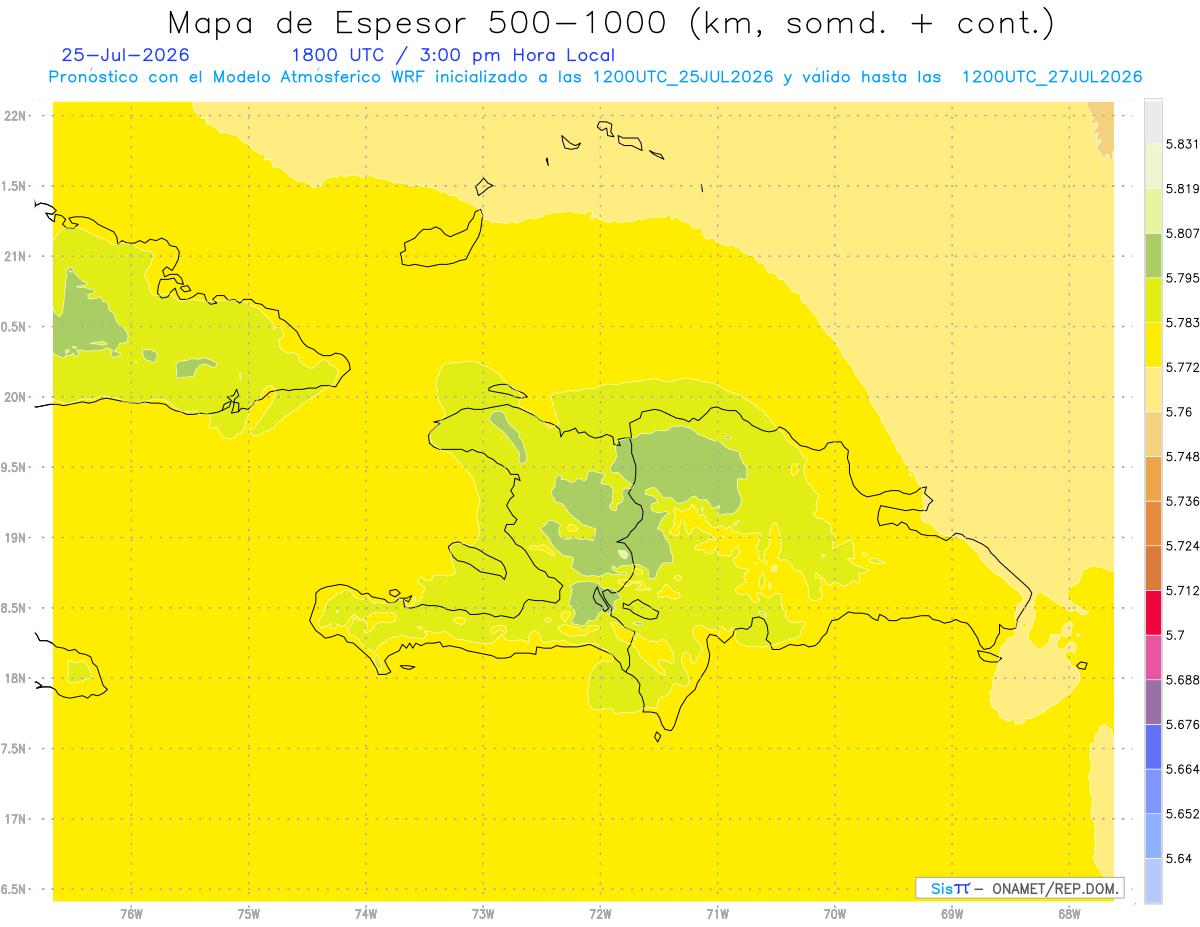Click the pink swatch between 5.688 and 5.7

[1153, 657]
